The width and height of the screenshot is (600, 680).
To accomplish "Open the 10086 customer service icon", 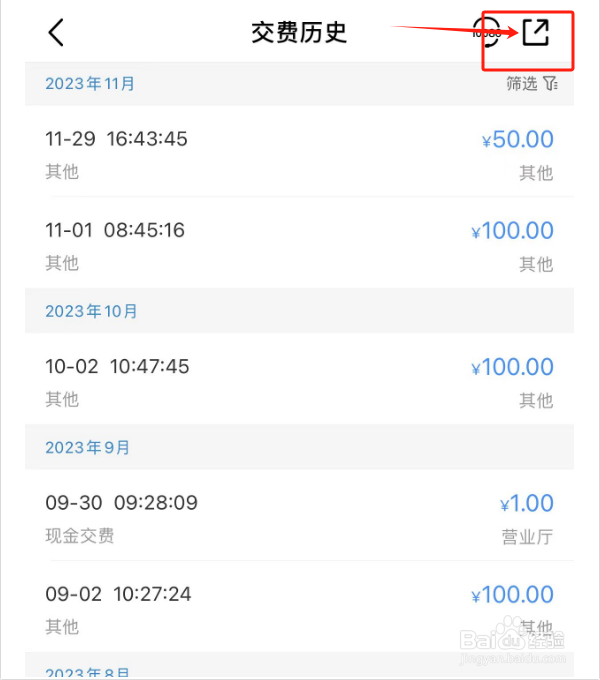I will pyautogui.click(x=486, y=32).
